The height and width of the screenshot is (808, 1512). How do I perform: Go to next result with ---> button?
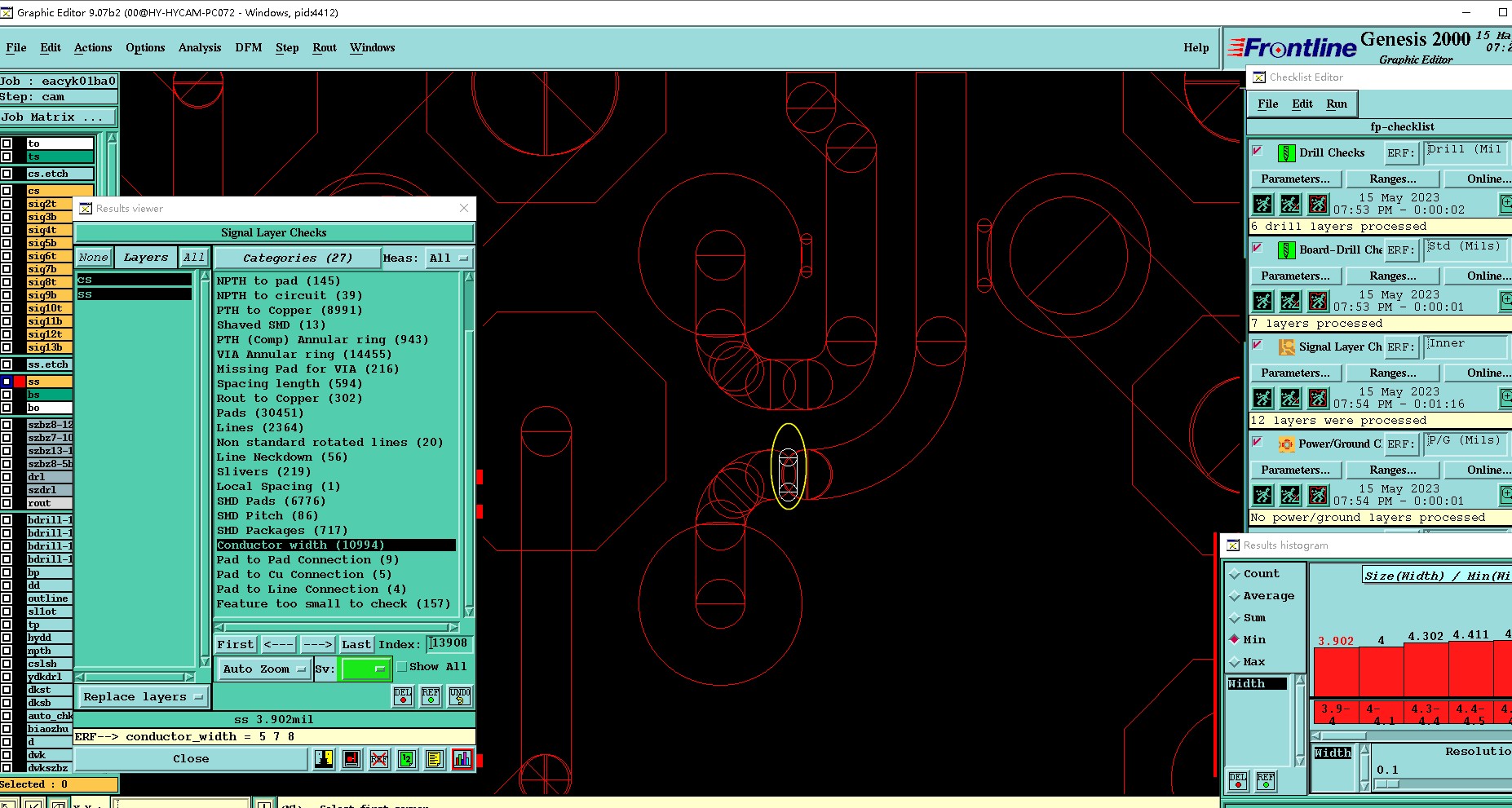click(317, 645)
